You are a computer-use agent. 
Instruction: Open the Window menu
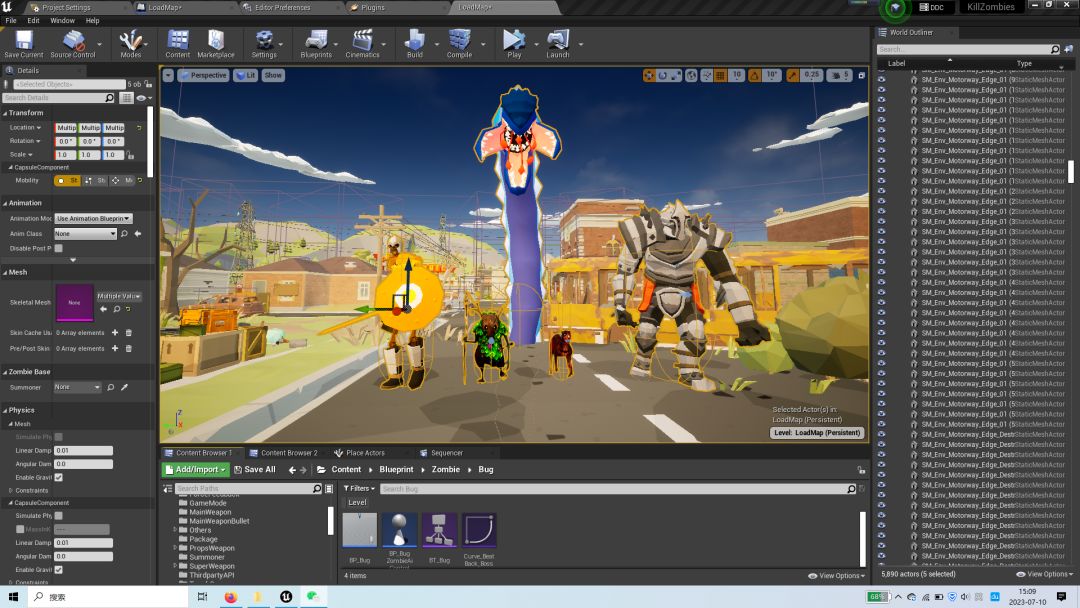tap(62, 20)
